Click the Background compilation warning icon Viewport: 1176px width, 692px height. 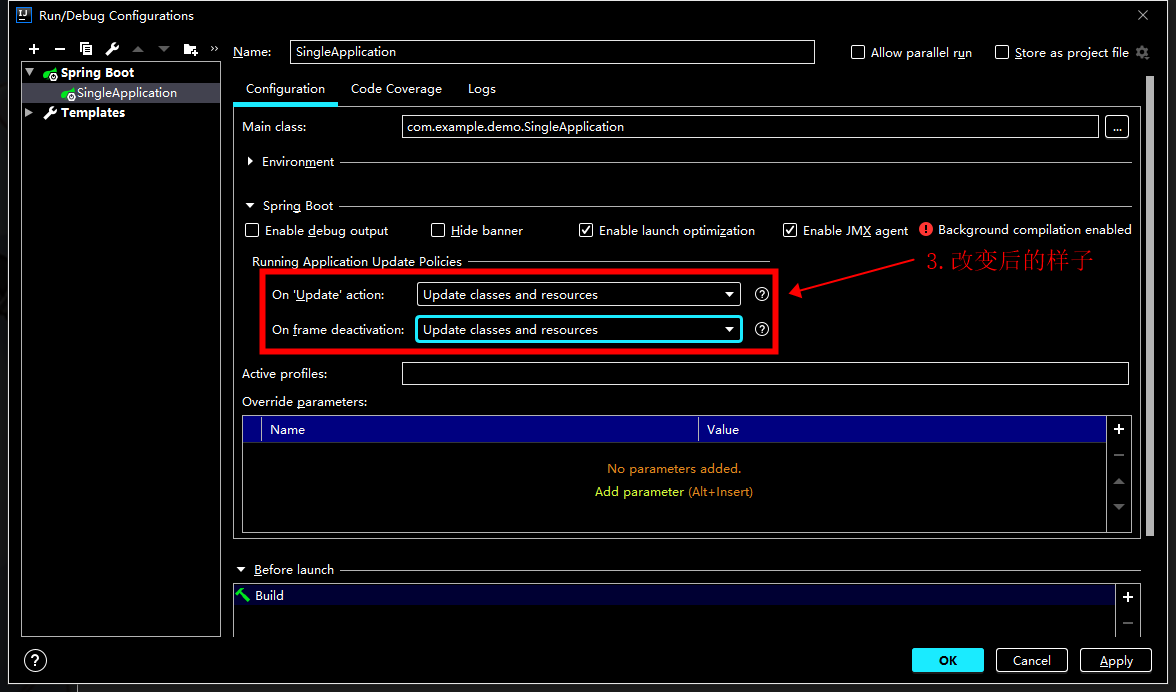pyautogui.click(x=926, y=229)
